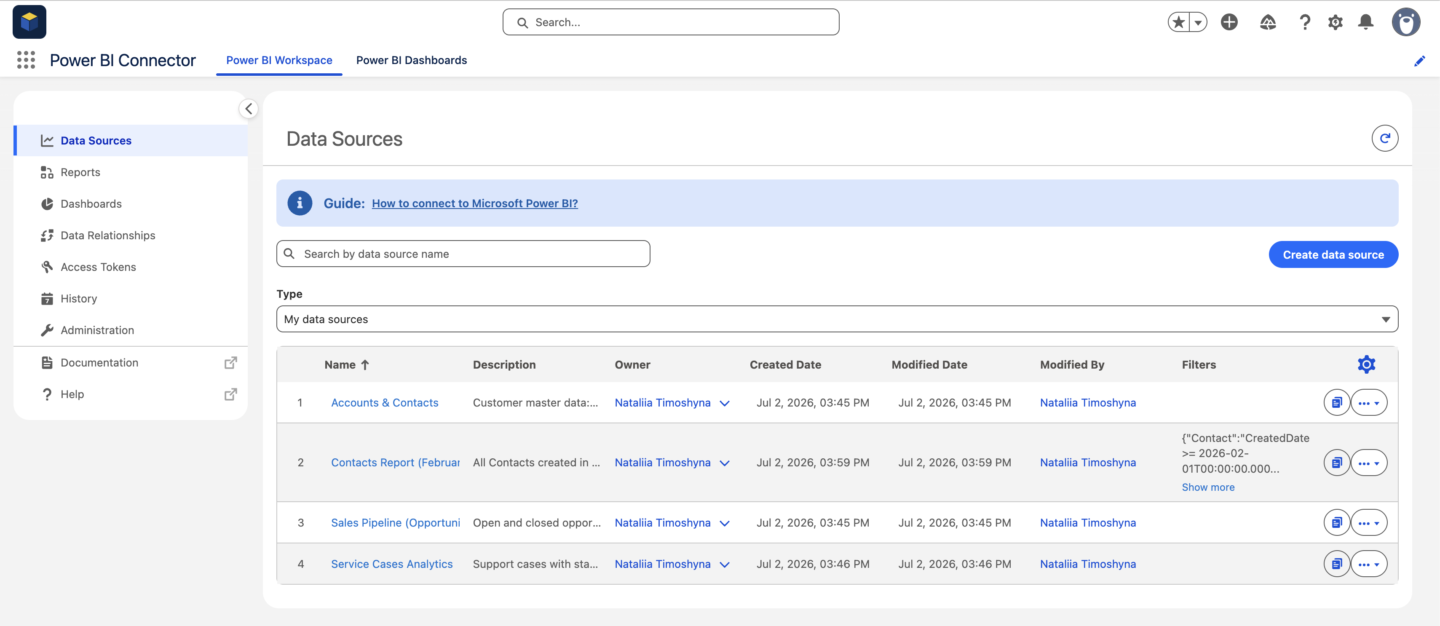
Task: Switch to Power BI Workspace tab
Action: click(279, 60)
